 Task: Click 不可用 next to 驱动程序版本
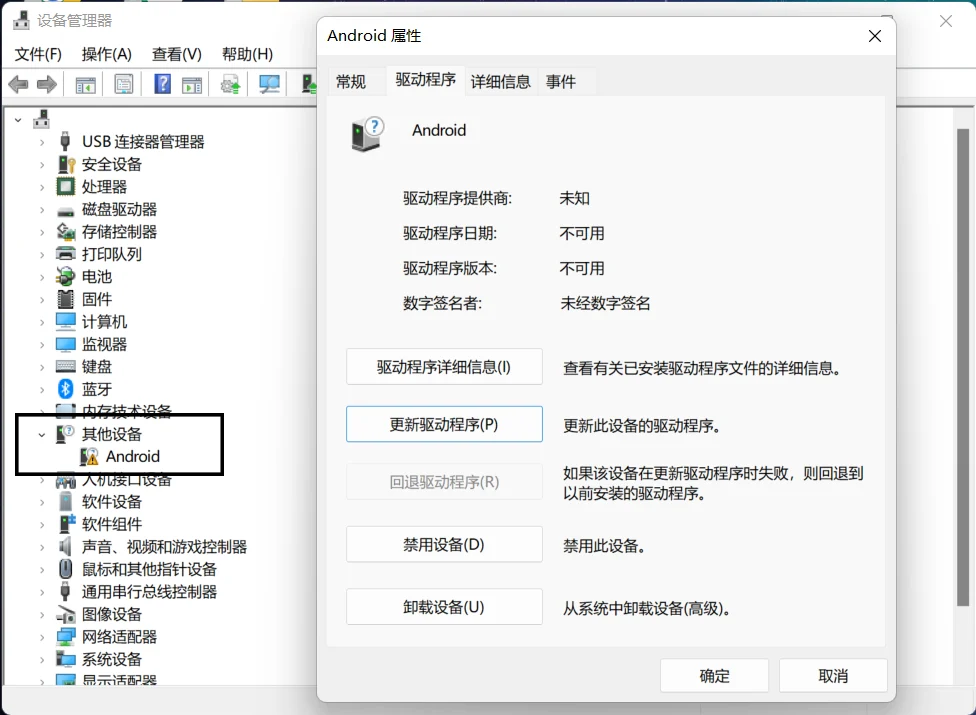[x=582, y=268]
